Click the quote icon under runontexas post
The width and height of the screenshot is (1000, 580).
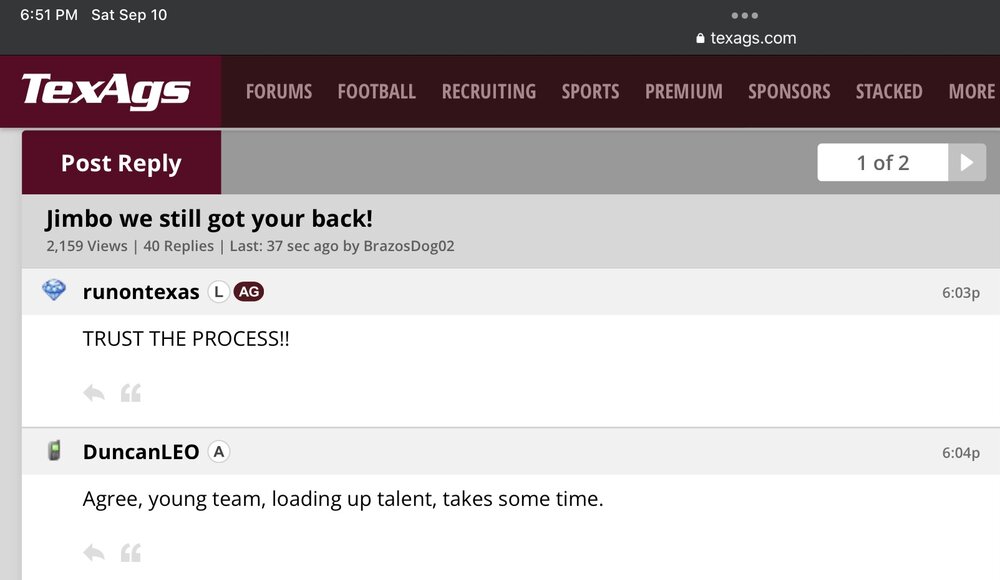coord(131,393)
